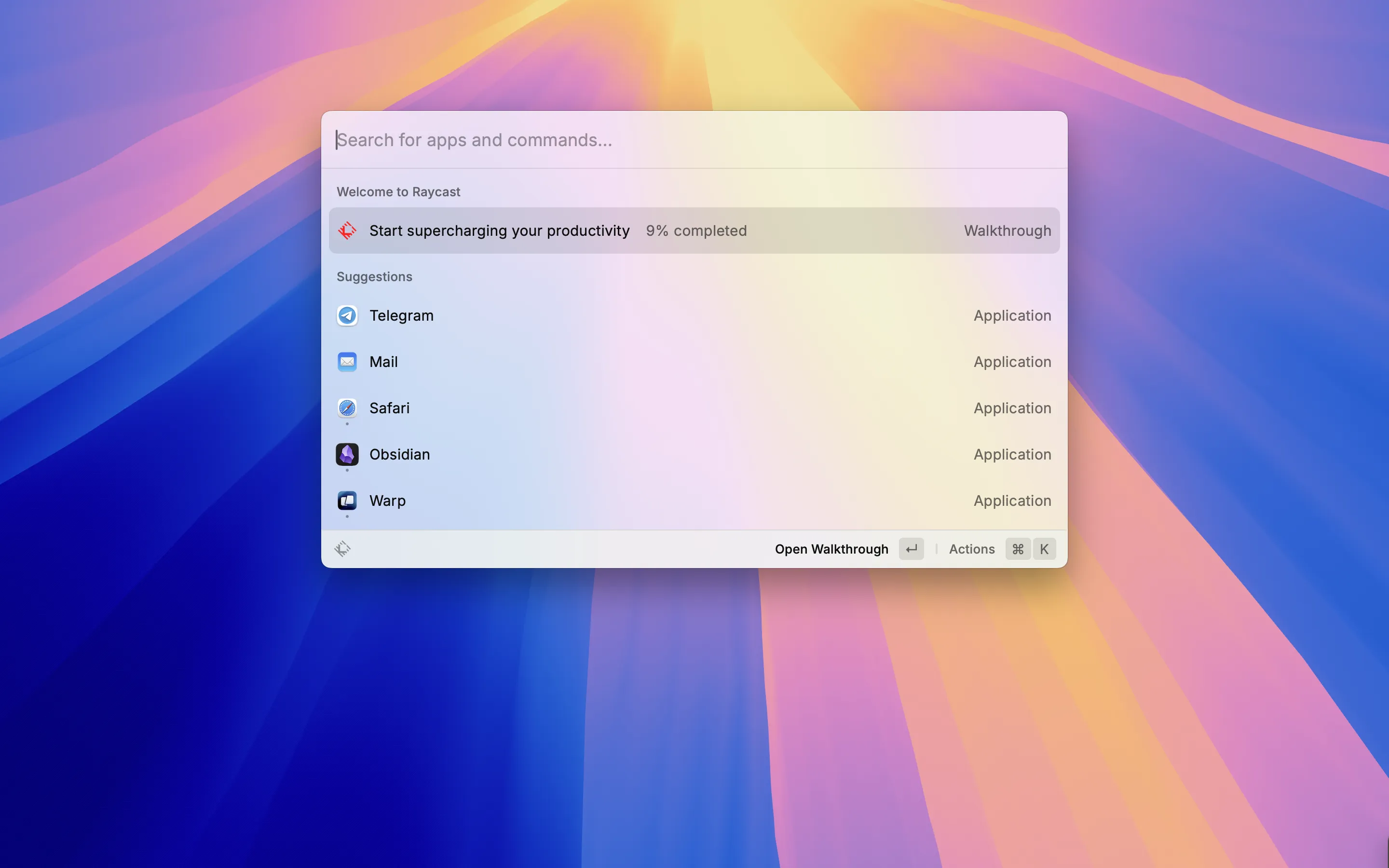The image size is (1389, 868).
Task: Select 'Start supercharging your productivity' text
Action: [499, 231]
